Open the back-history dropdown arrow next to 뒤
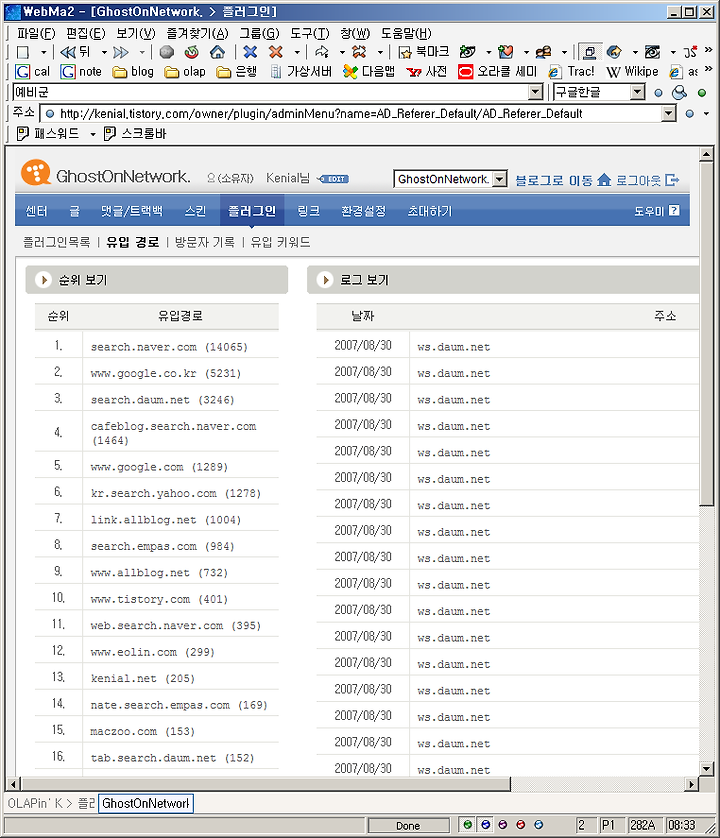 coord(104,52)
